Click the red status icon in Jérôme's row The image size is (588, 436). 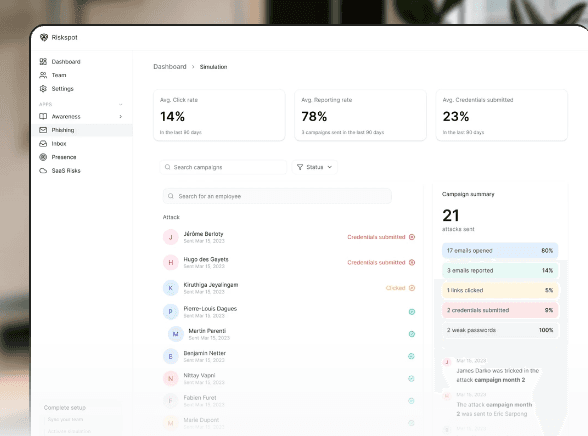[x=412, y=237]
